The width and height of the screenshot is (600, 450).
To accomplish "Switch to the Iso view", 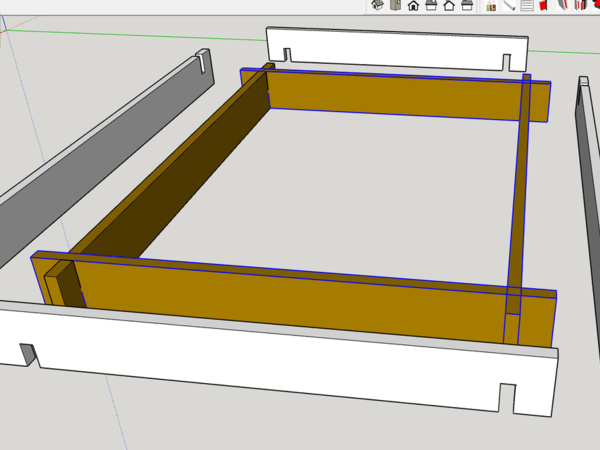I will pos(377,5).
